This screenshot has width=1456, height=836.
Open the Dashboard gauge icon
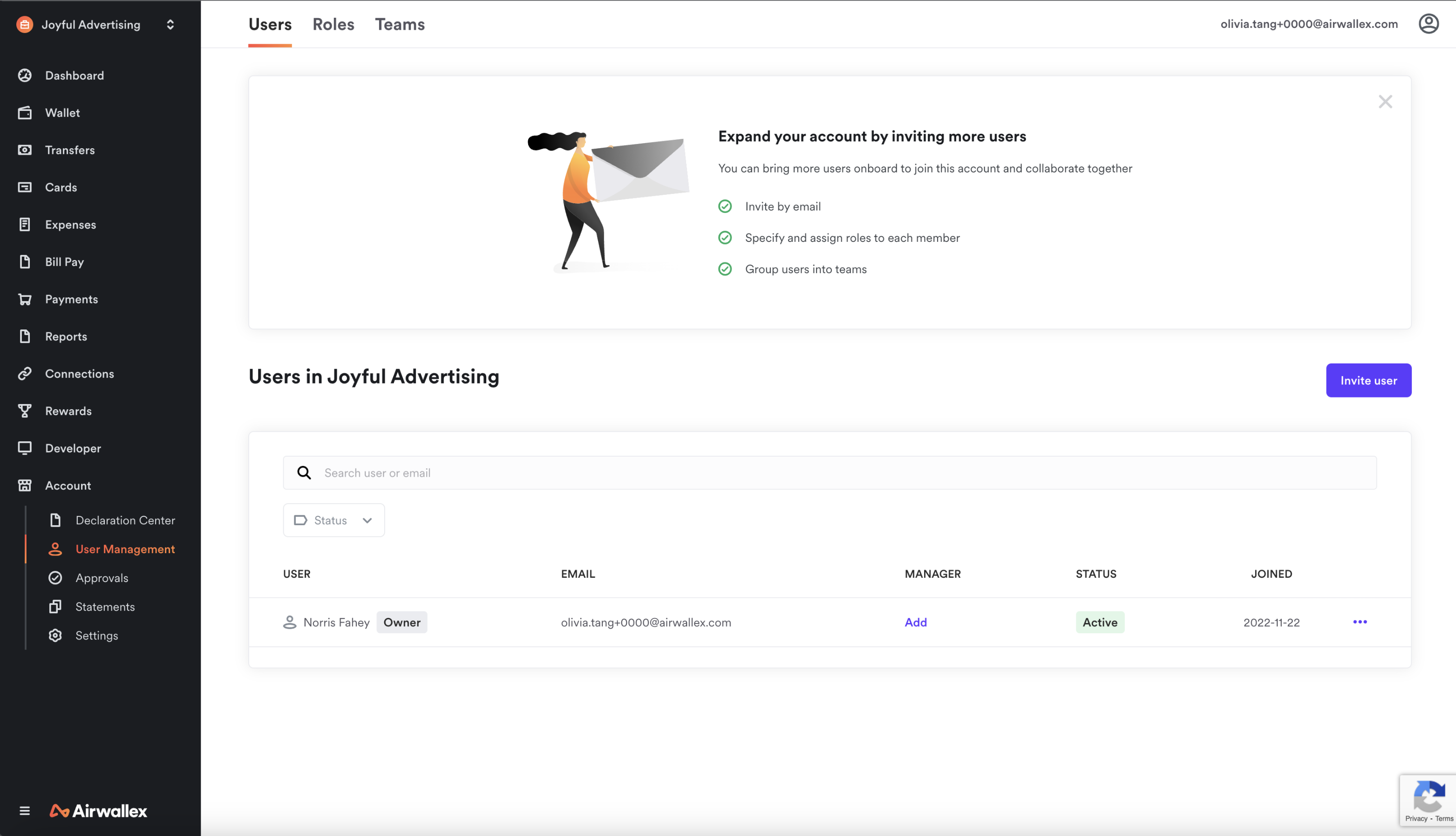[x=25, y=75]
